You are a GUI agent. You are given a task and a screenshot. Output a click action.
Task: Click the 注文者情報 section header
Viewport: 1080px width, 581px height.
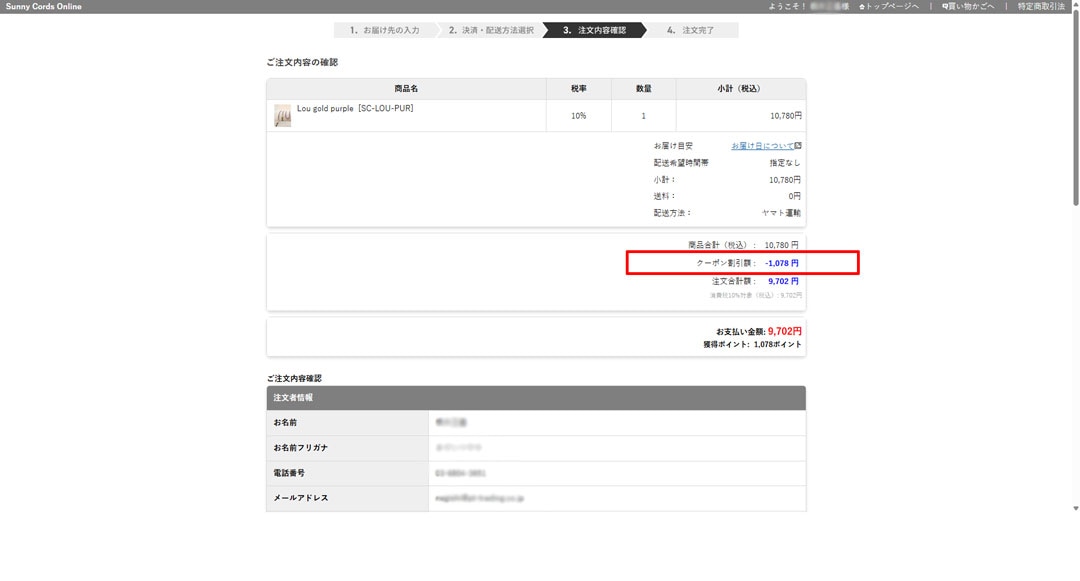(x=293, y=398)
